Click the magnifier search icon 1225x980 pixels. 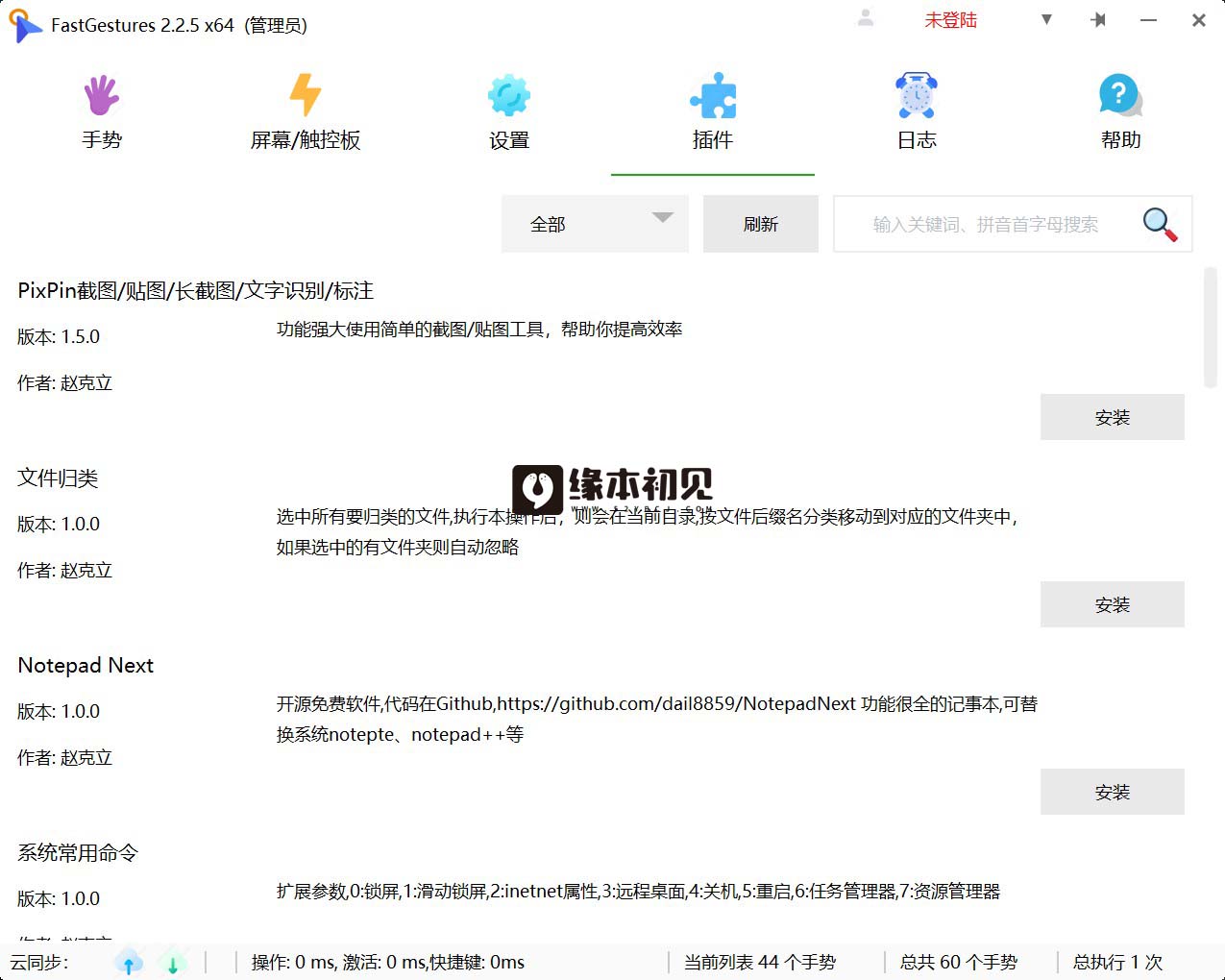coord(1160,224)
